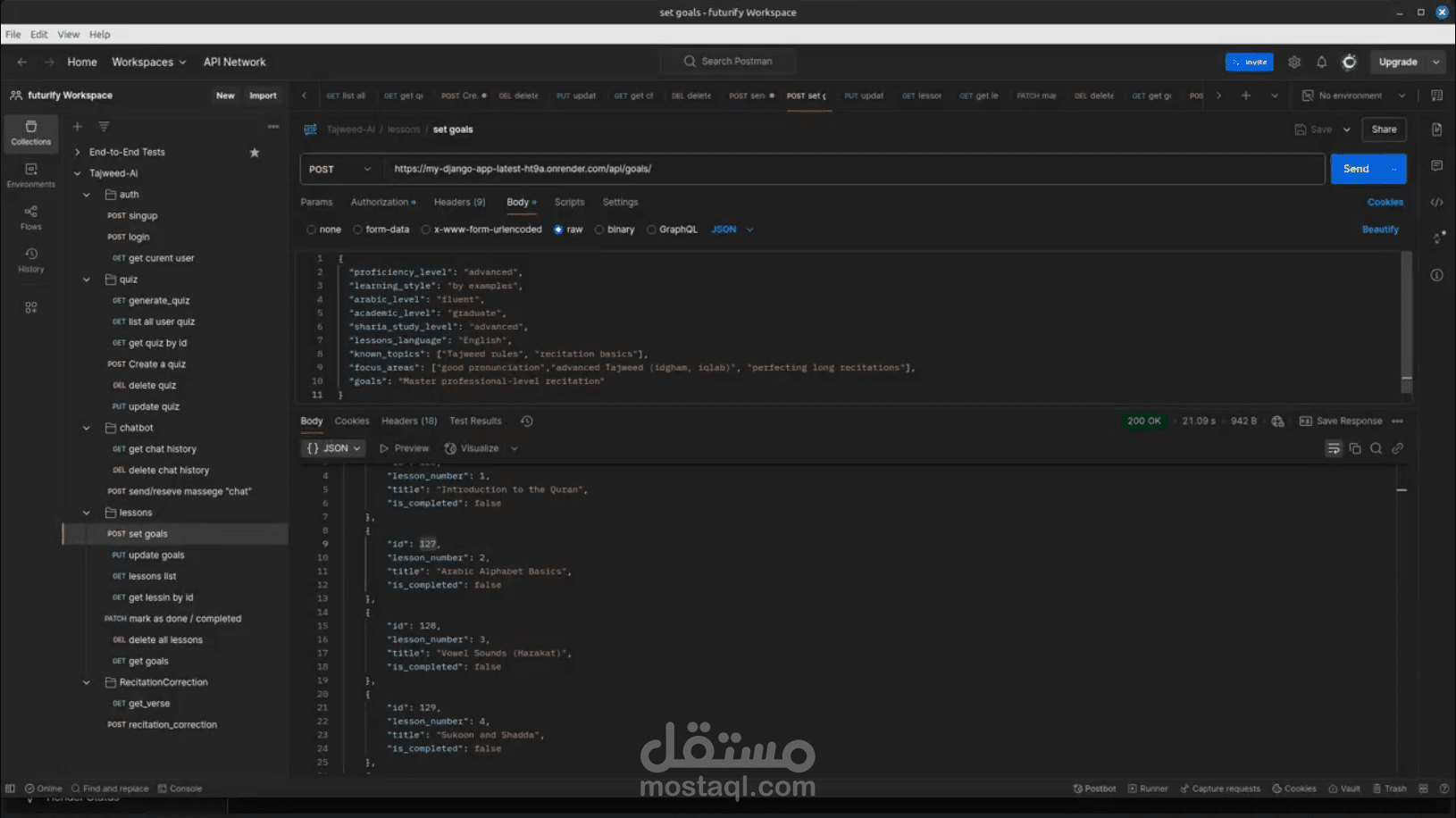Open the request info icon
The height and width of the screenshot is (818, 1456).
click(1436, 275)
